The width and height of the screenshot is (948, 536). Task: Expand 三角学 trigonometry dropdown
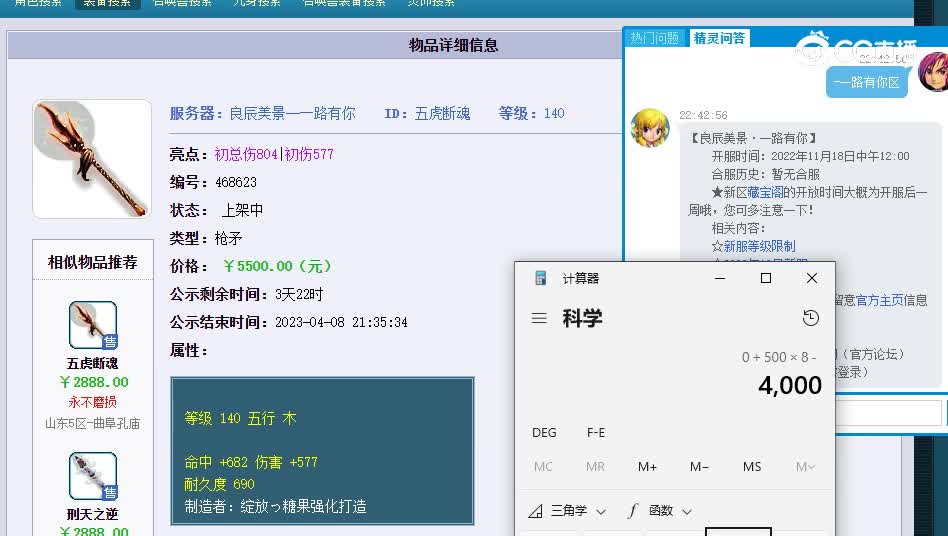567,511
